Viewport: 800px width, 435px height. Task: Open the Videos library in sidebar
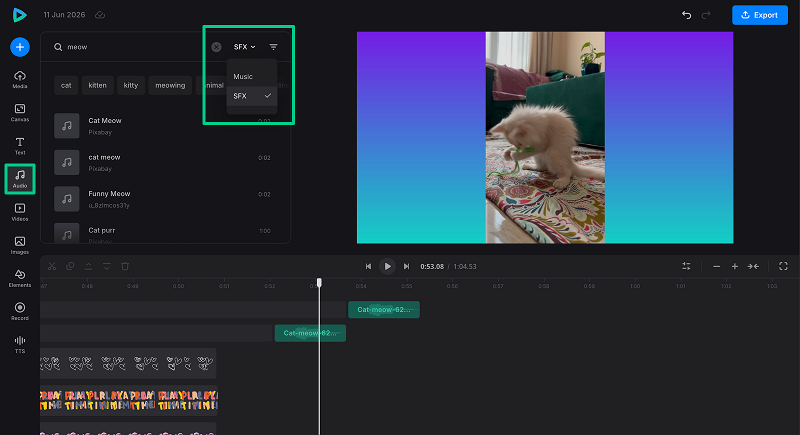20,212
